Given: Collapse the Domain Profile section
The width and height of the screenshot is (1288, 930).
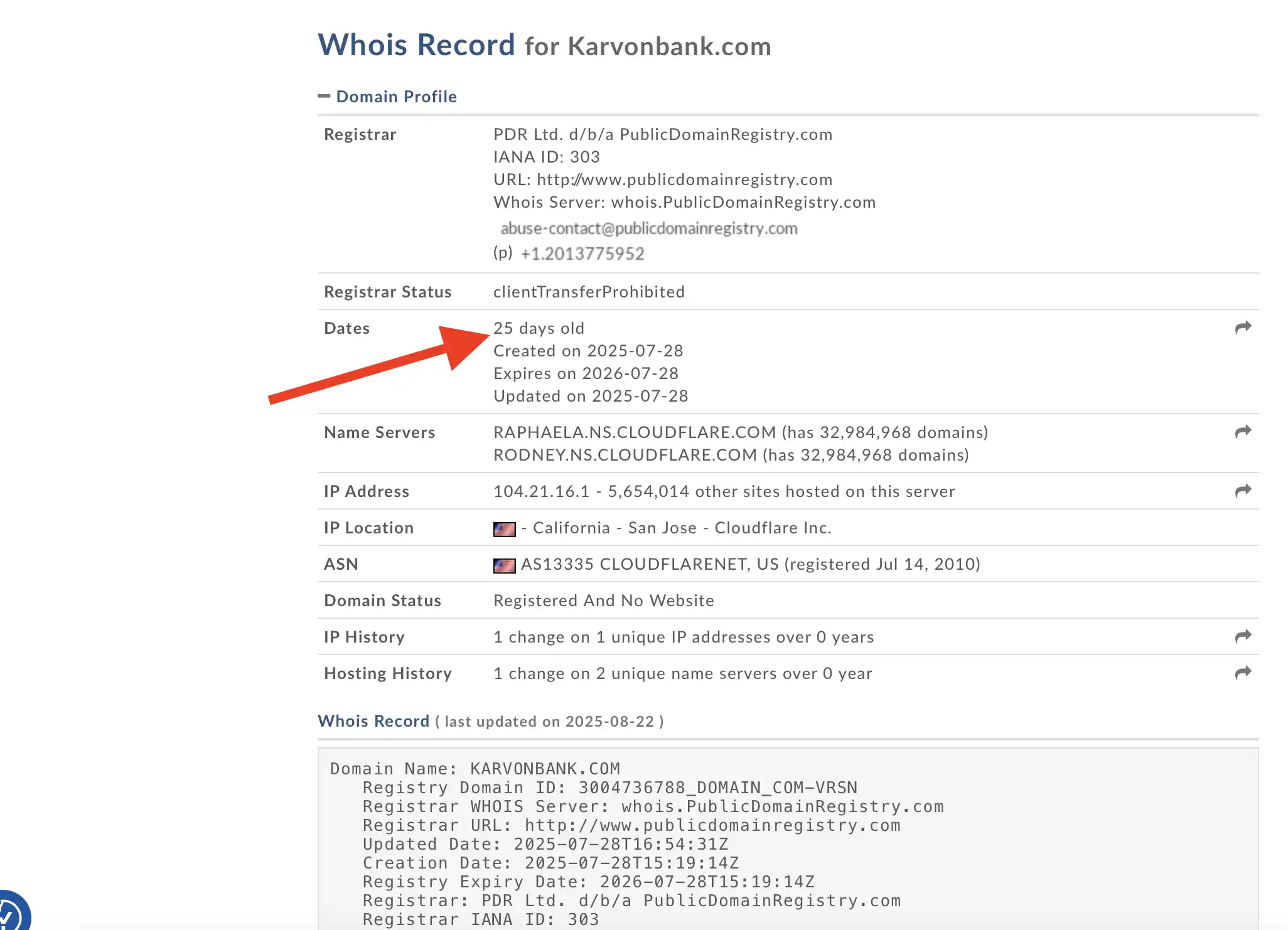Looking at the screenshot, I should (x=324, y=96).
